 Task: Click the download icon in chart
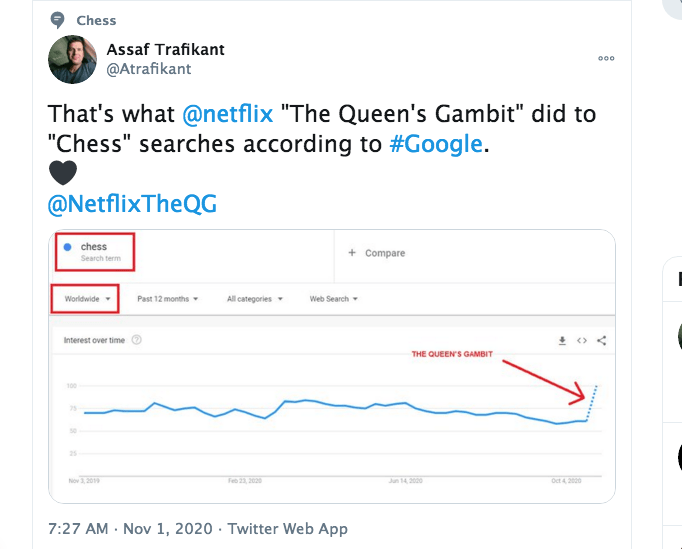coord(562,341)
